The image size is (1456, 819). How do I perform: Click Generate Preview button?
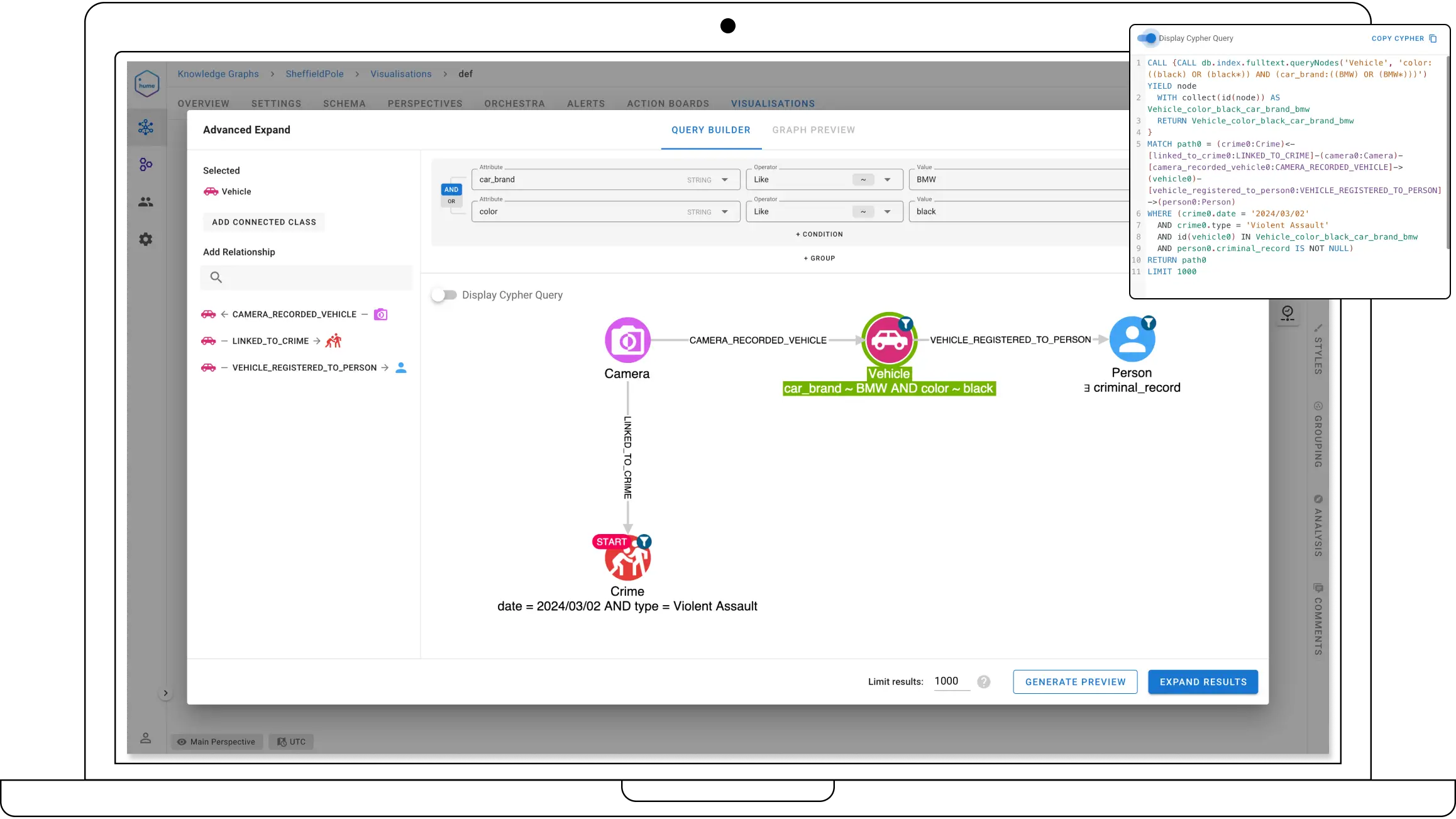[x=1075, y=682]
